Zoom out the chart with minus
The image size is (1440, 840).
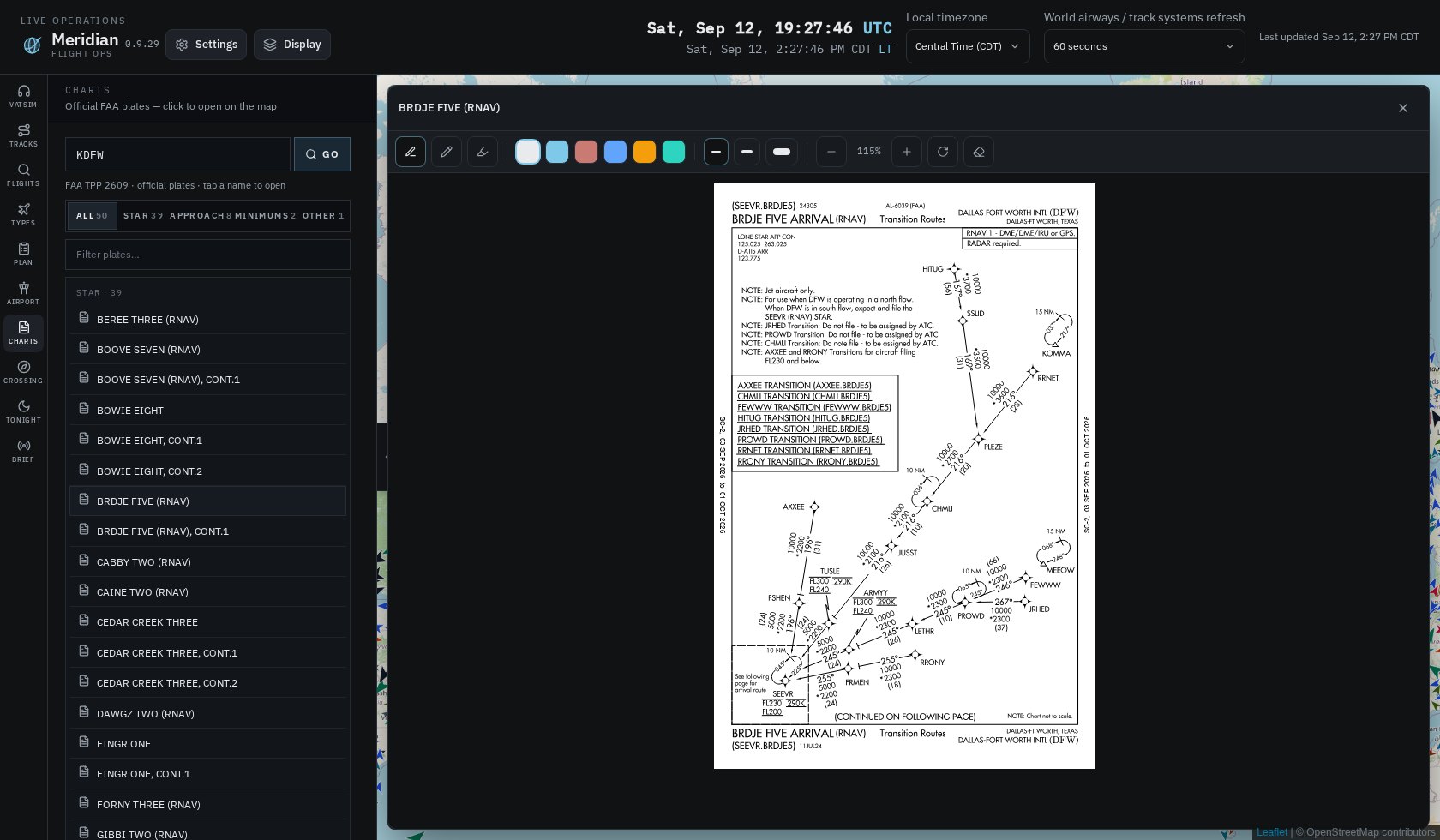pos(831,152)
